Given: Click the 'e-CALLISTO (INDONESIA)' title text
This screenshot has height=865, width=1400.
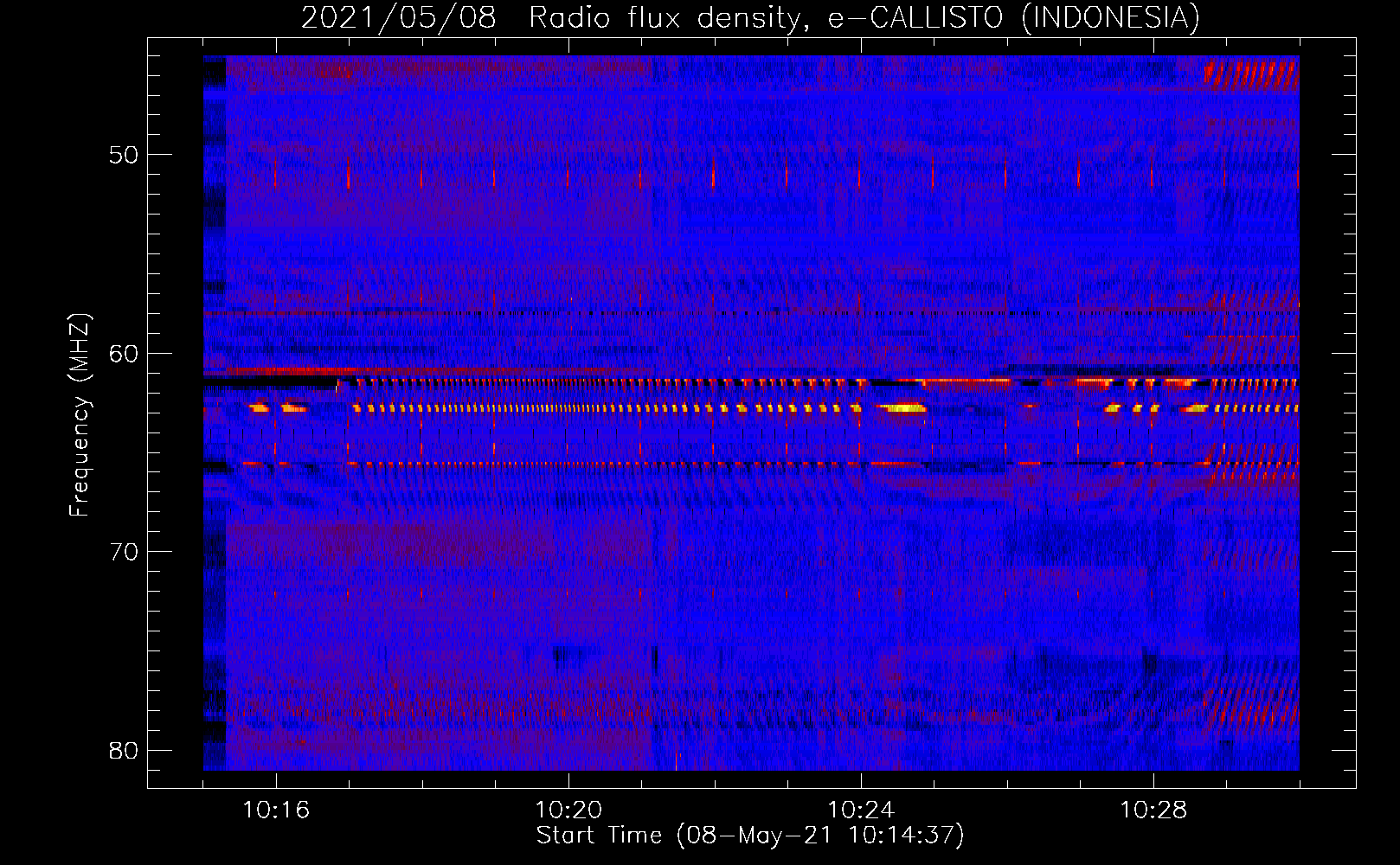Looking at the screenshot, I should point(1014,18).
